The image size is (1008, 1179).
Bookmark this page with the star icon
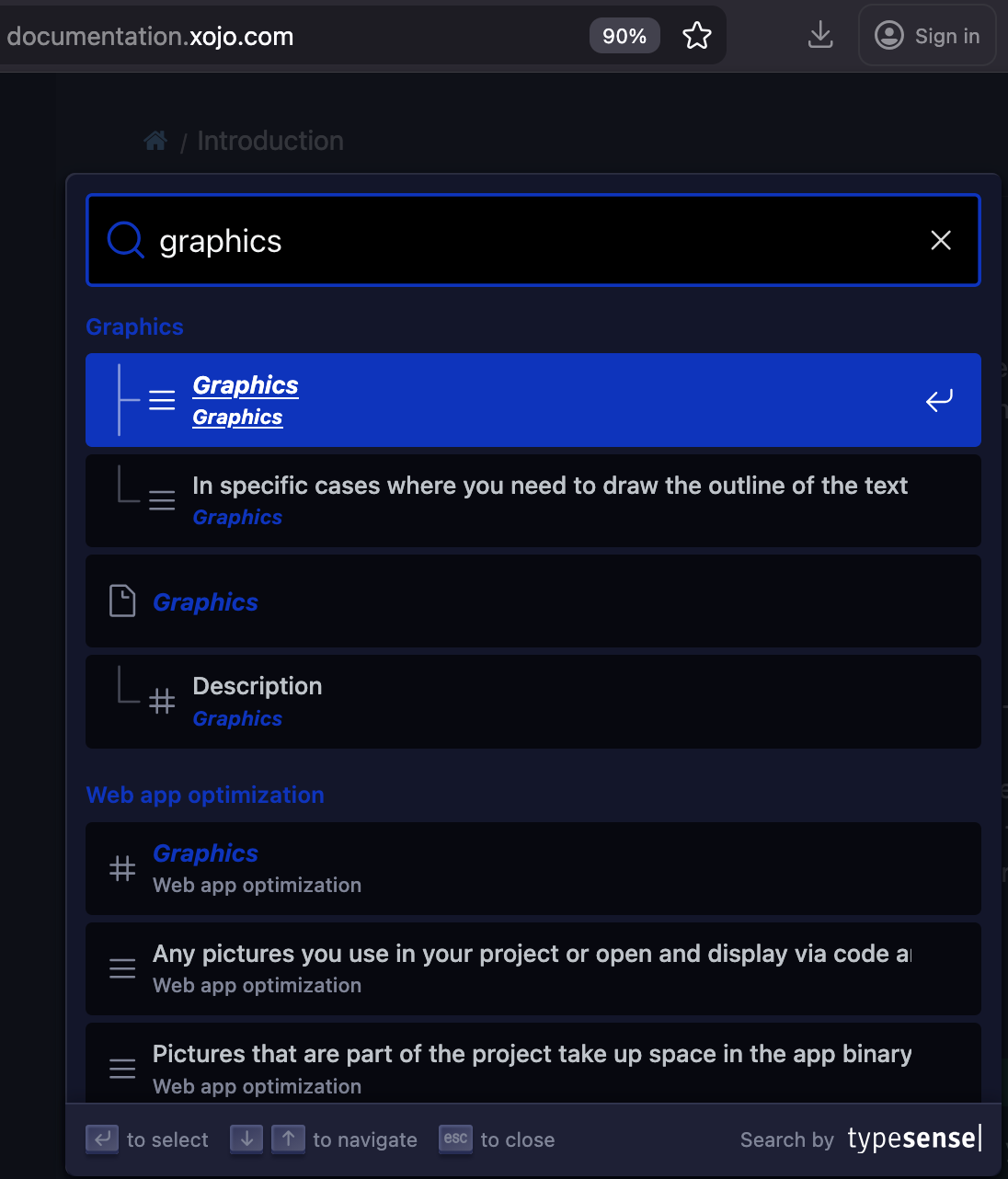point(697,36)
